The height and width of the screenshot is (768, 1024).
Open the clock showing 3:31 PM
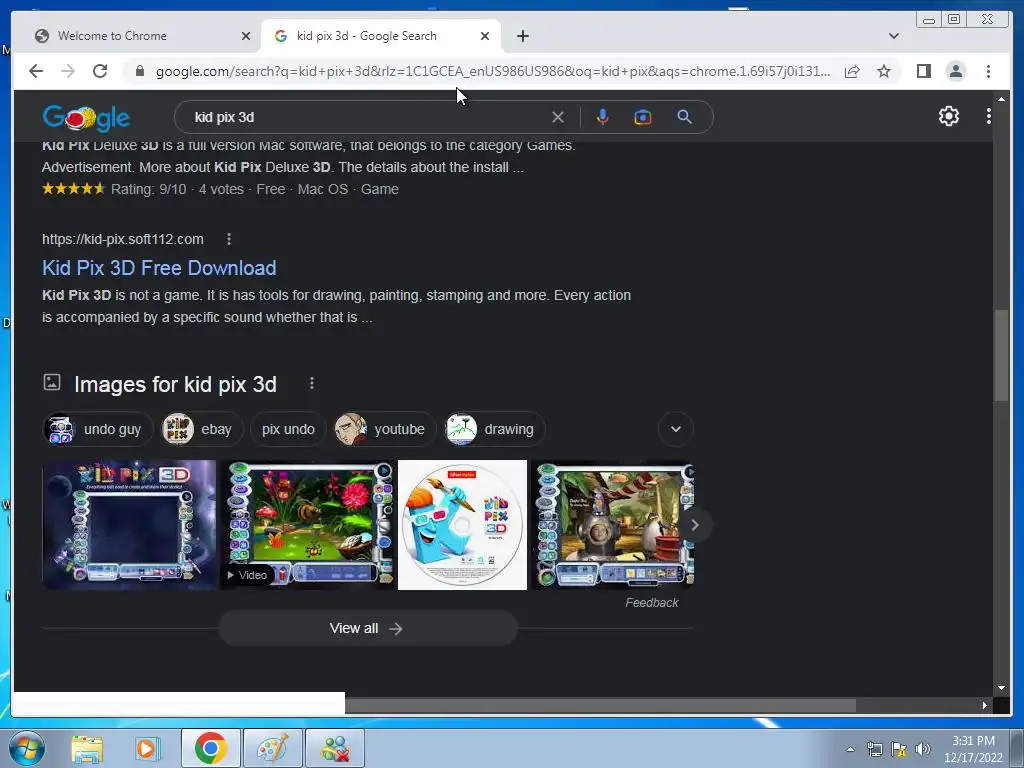(973, 749)
